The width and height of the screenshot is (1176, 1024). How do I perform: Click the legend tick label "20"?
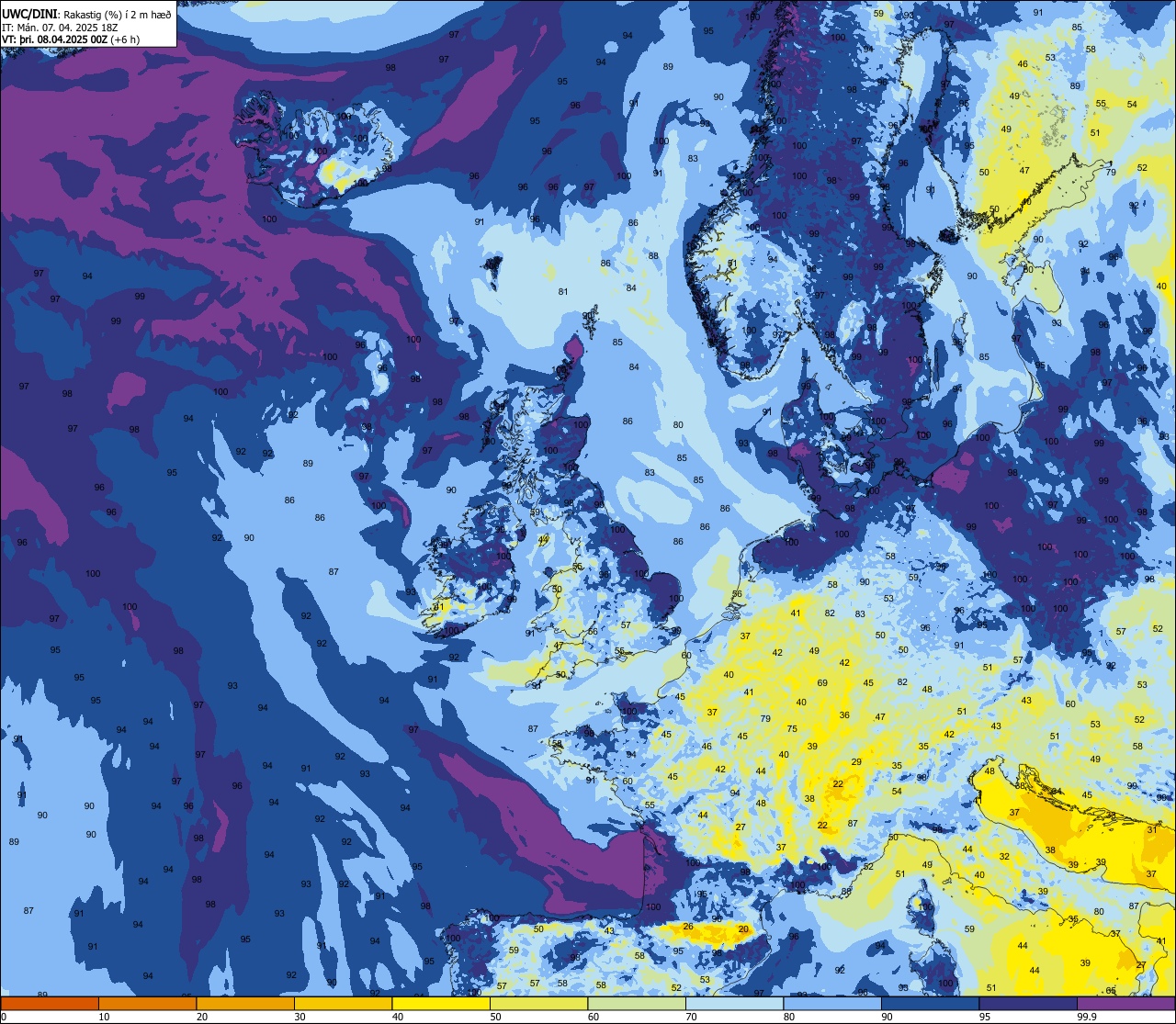coord(202,1017)
